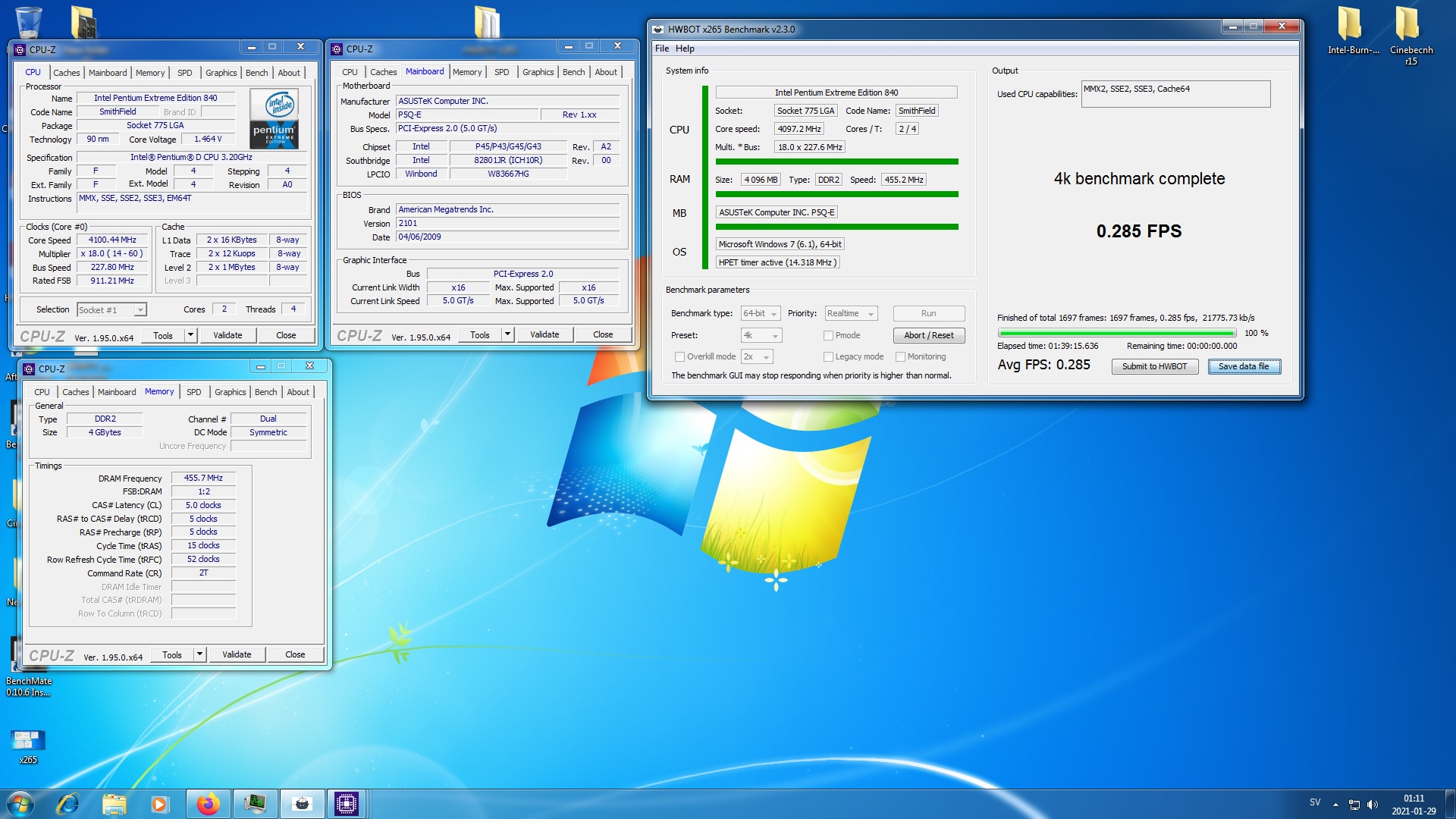Click the 0.285 FPS result text
Screen dimensions: 1456x819
[x=1138, y=231]
